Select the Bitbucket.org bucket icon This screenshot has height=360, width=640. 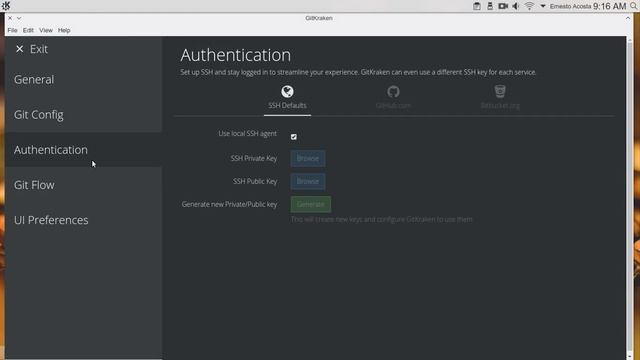click(500, 91)
